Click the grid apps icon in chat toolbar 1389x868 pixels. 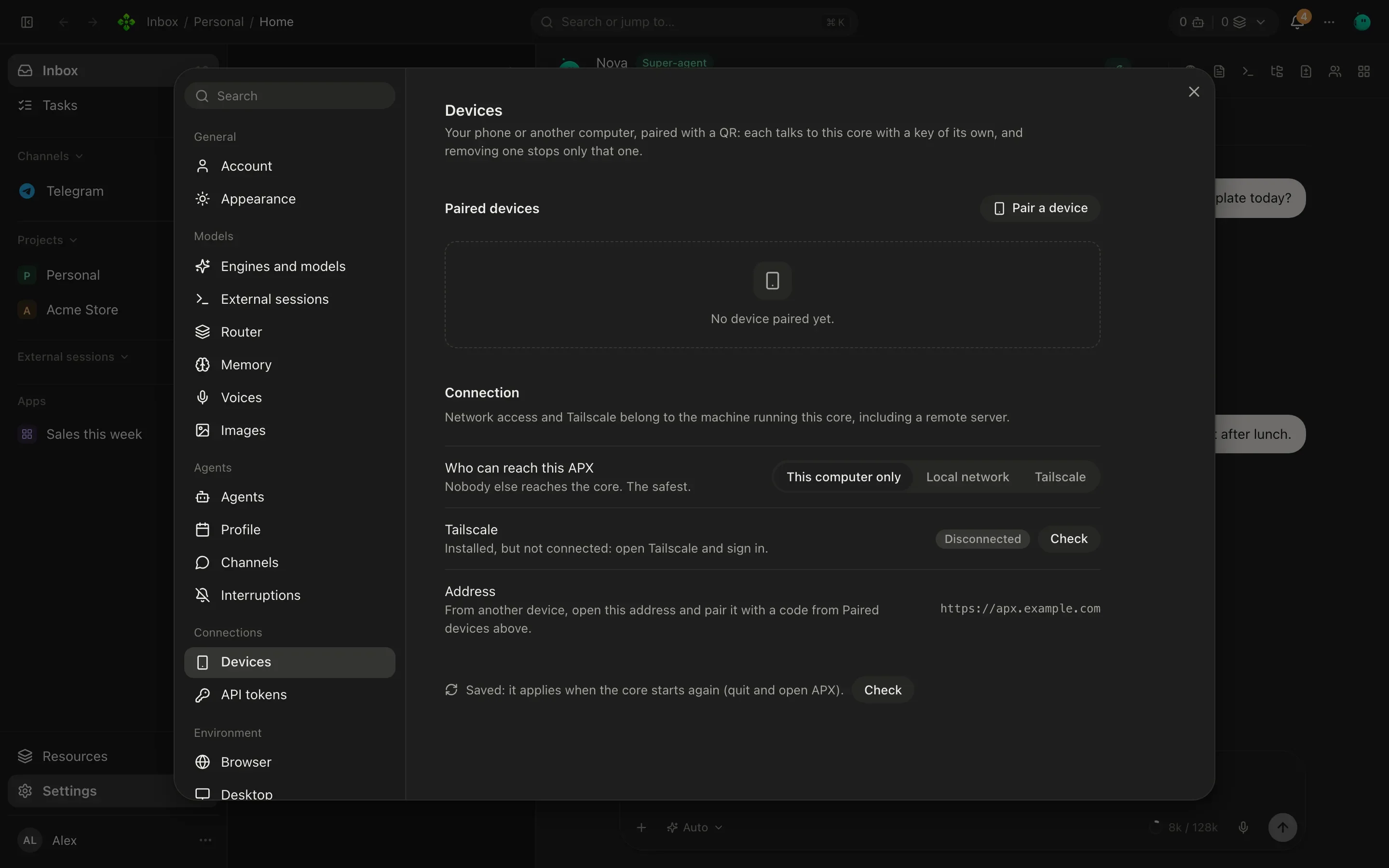coord(1364,71)
